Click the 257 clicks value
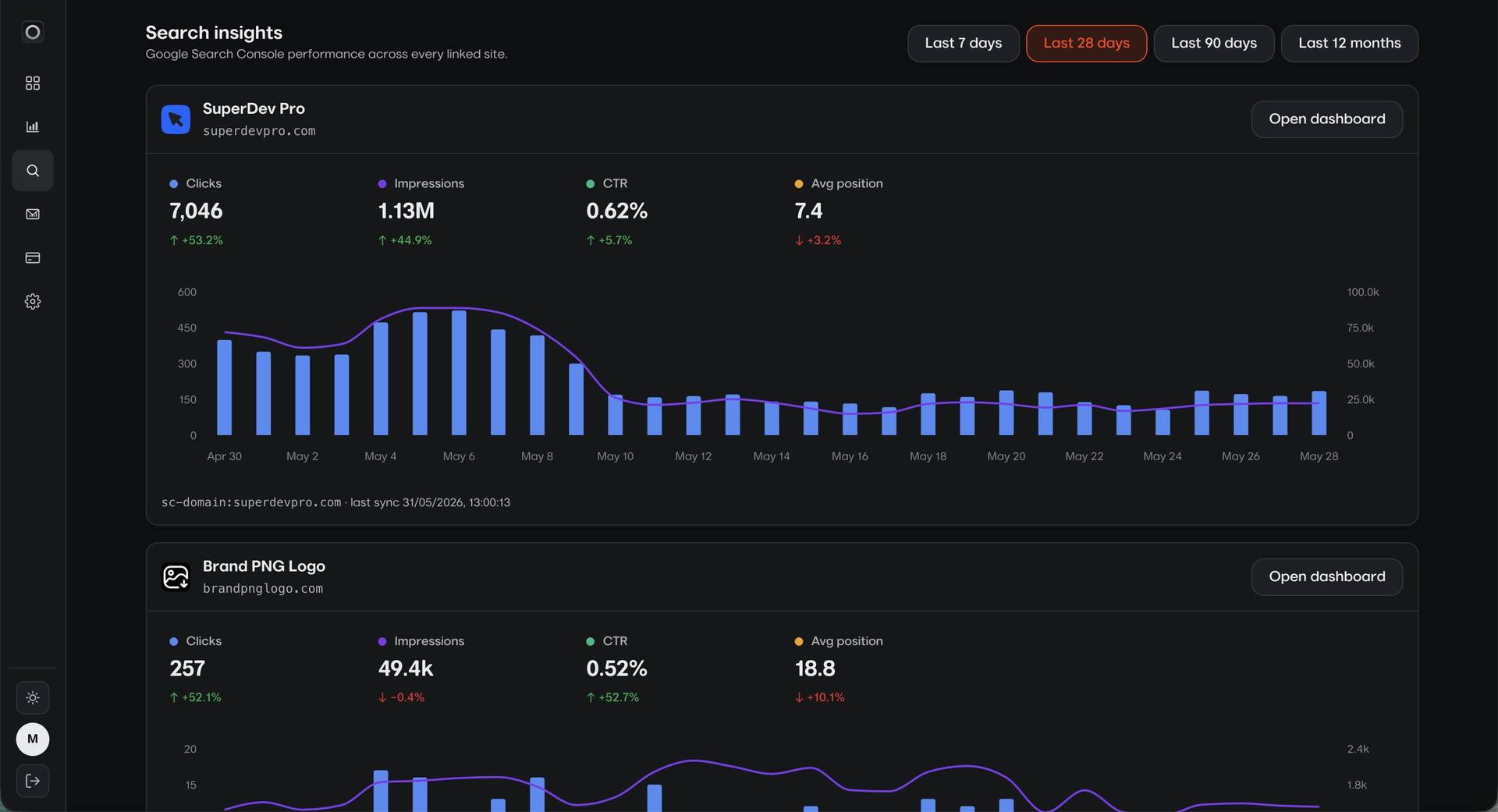This screenshot has width=1498, height=812. (x=187, y=668)
